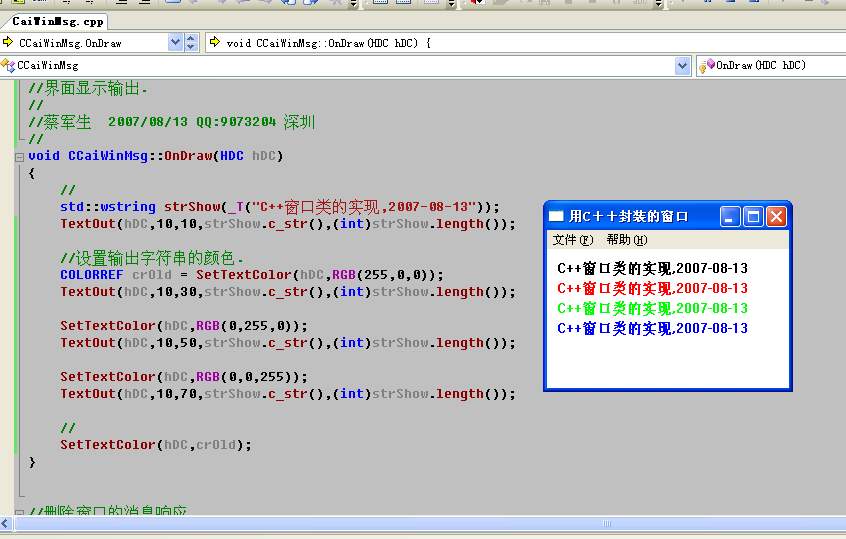This screenshot has height=539, width=846.
Task: Click the 用C++封装的窗口 title bar text
Action: [x=629, y=216]
